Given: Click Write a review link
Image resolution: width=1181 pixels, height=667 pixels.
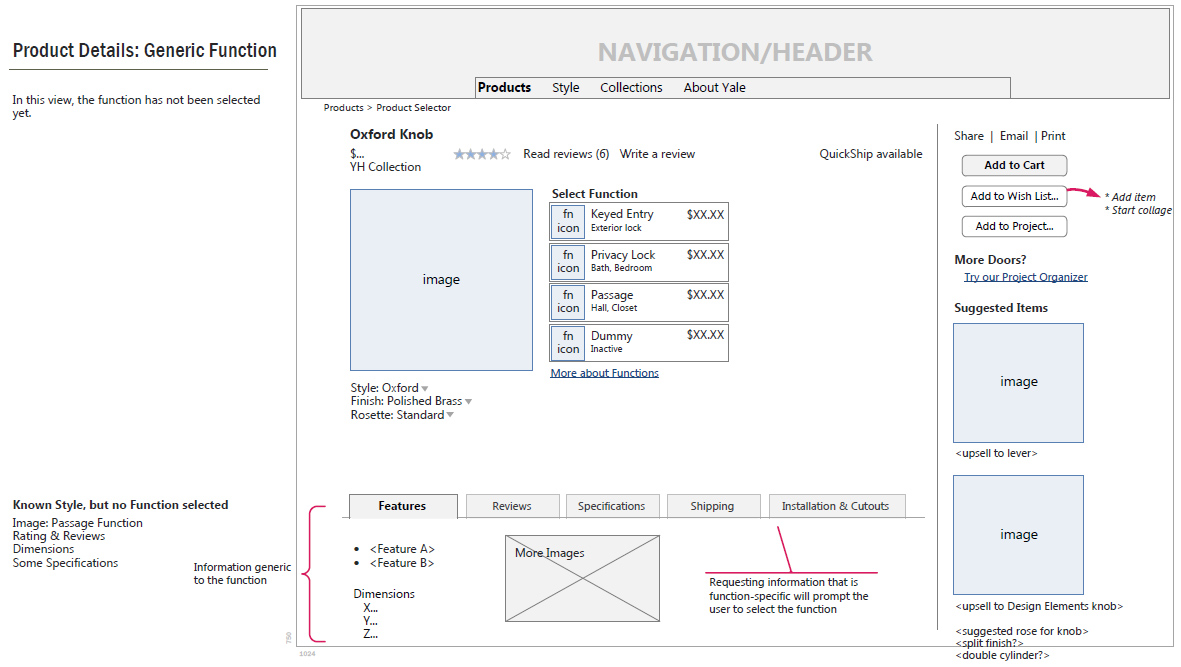Looking at the screenshot, I should [x=658, y=154].
